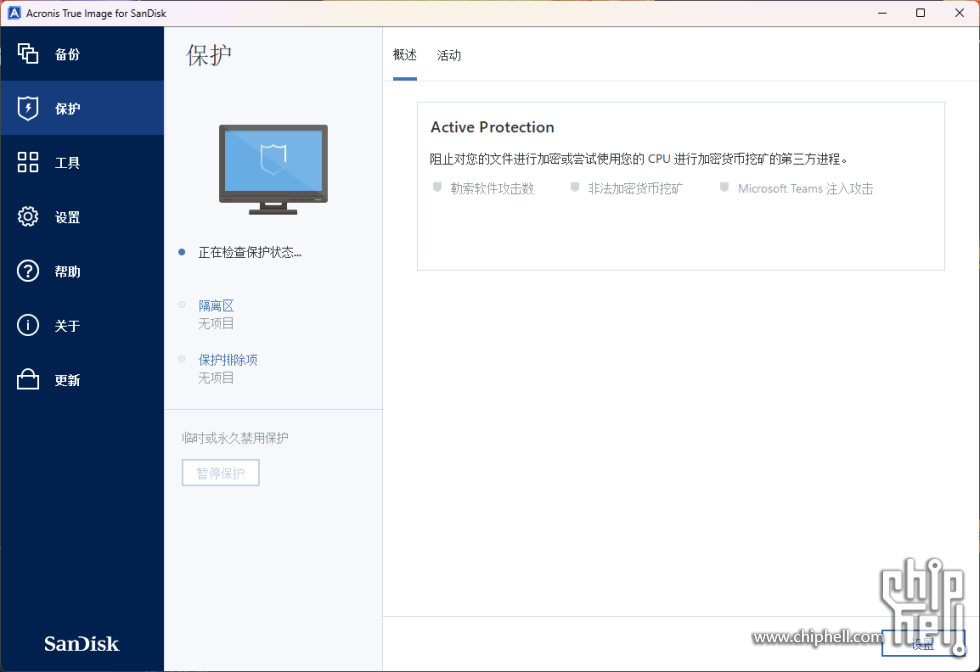This screenshot has width=980, height=672.
Task: Click the 设置 button at bottom right
Action: point(922,643)
